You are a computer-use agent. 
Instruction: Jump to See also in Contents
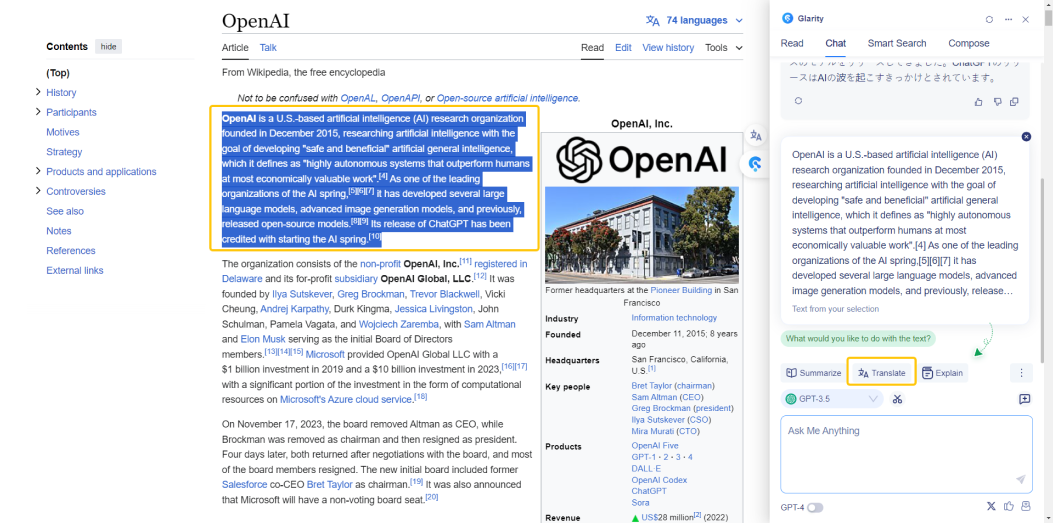[64, 211]
